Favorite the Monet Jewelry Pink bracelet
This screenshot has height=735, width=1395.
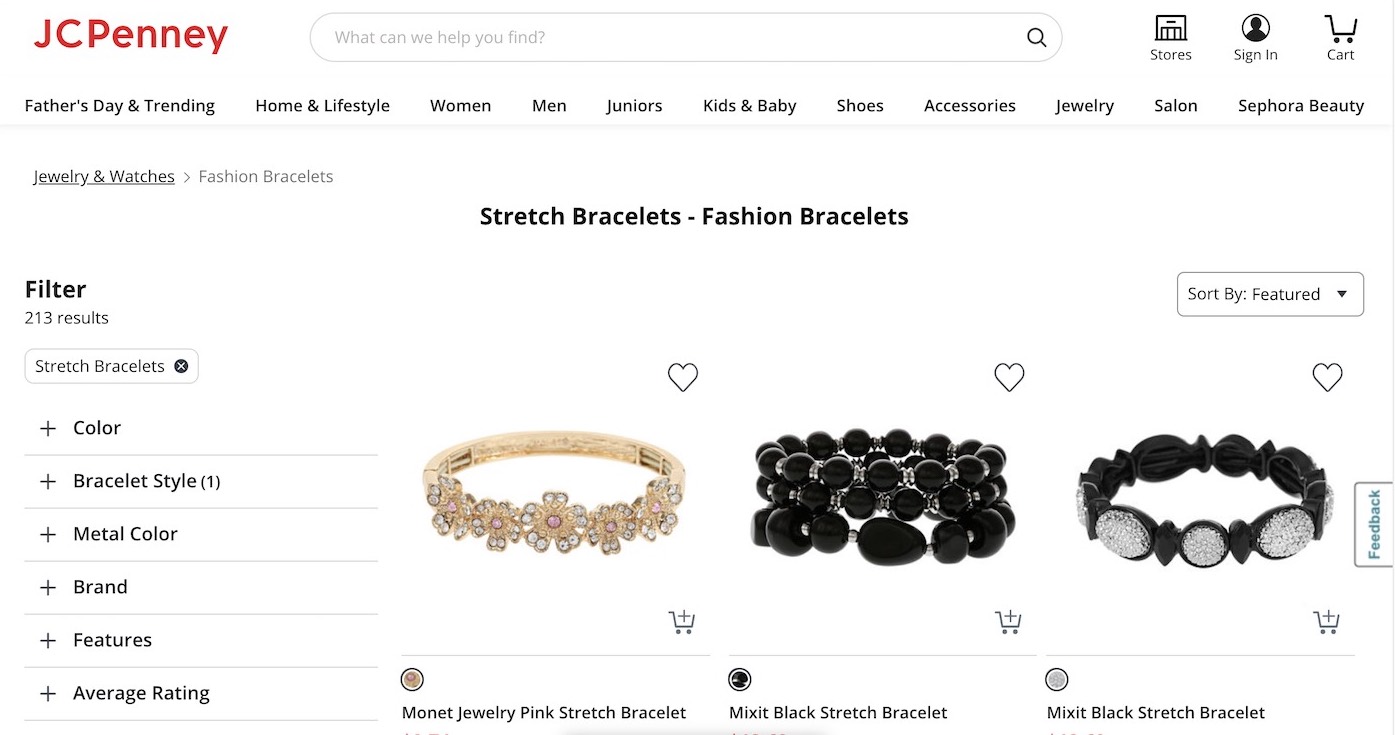pos(683,377)
